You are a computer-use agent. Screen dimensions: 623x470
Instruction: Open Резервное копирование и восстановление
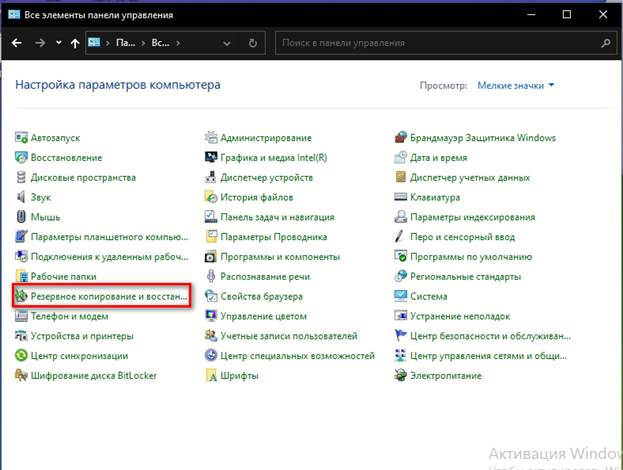102,296
